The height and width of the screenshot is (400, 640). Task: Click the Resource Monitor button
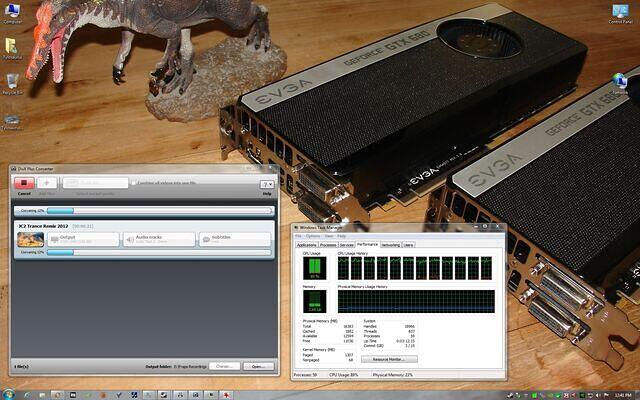390,358
